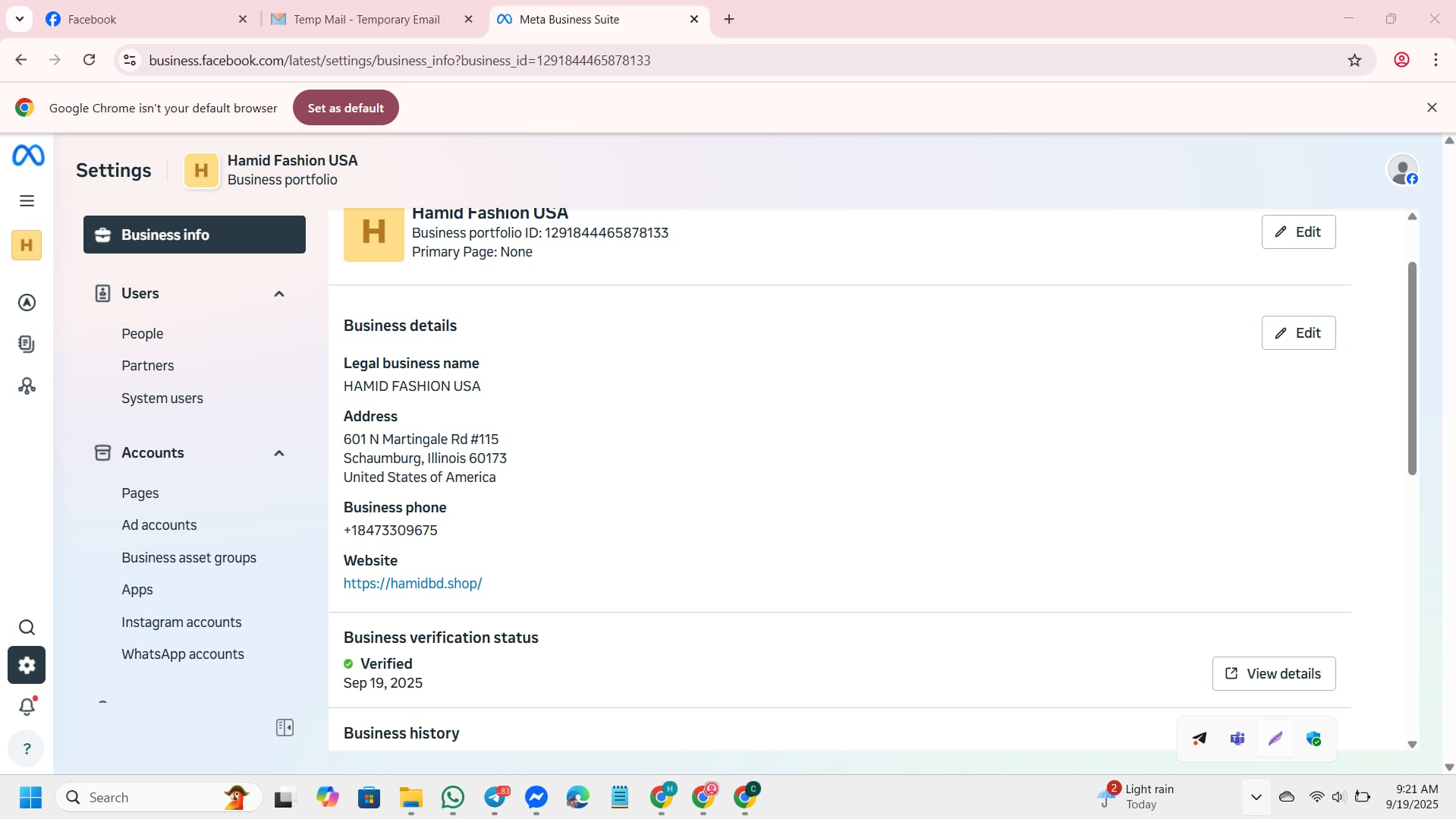
Task: Collapse the Accounts section
Action: coord(279,453)
